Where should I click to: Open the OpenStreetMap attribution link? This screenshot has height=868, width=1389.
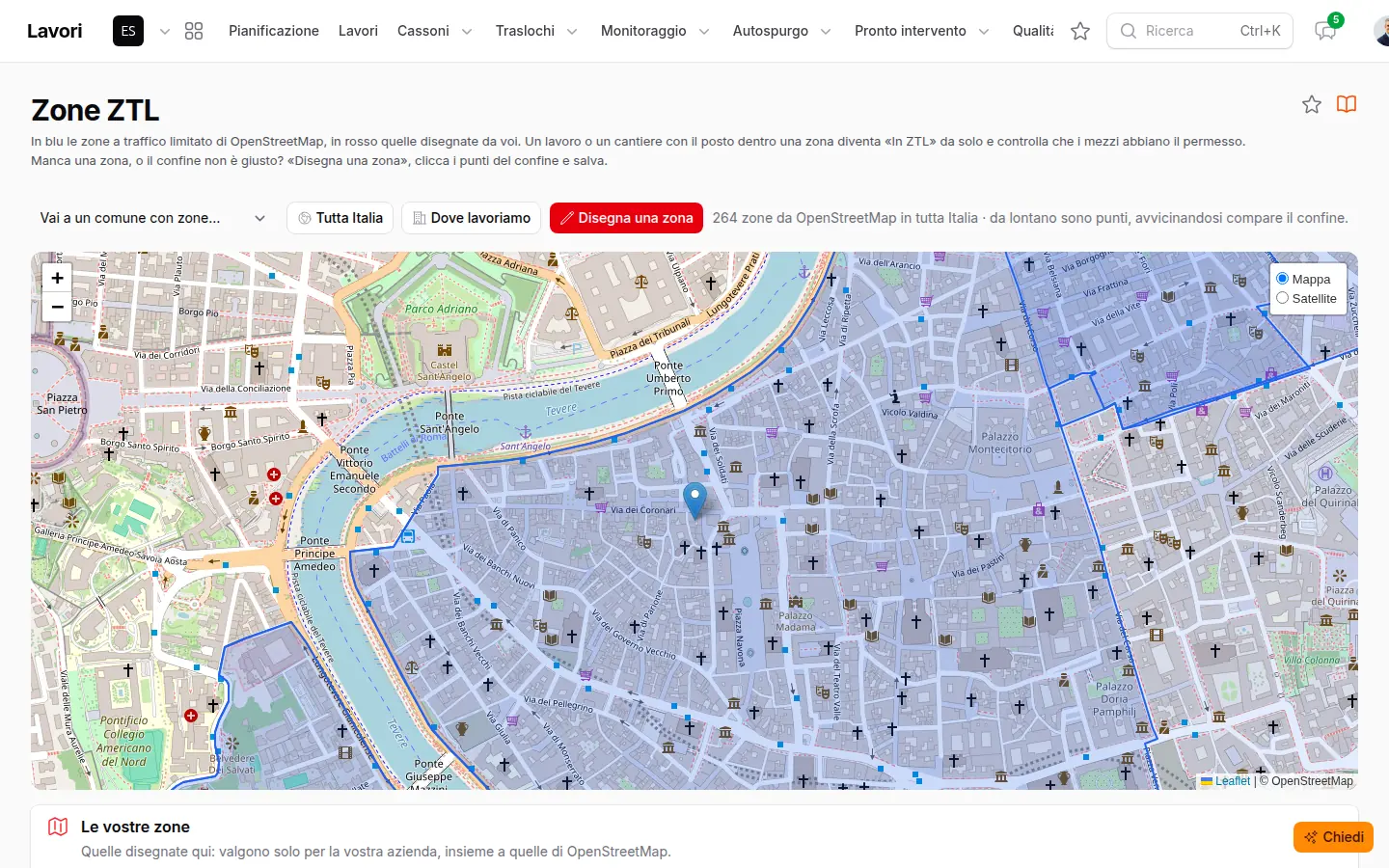1312,781
